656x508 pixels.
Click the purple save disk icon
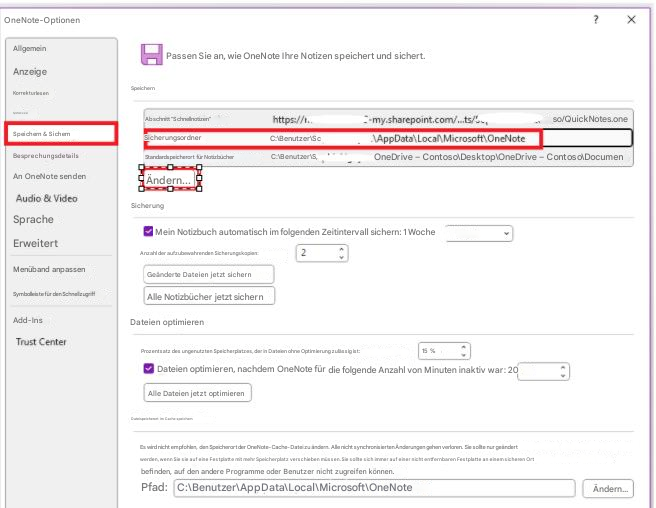coord(151,54)
